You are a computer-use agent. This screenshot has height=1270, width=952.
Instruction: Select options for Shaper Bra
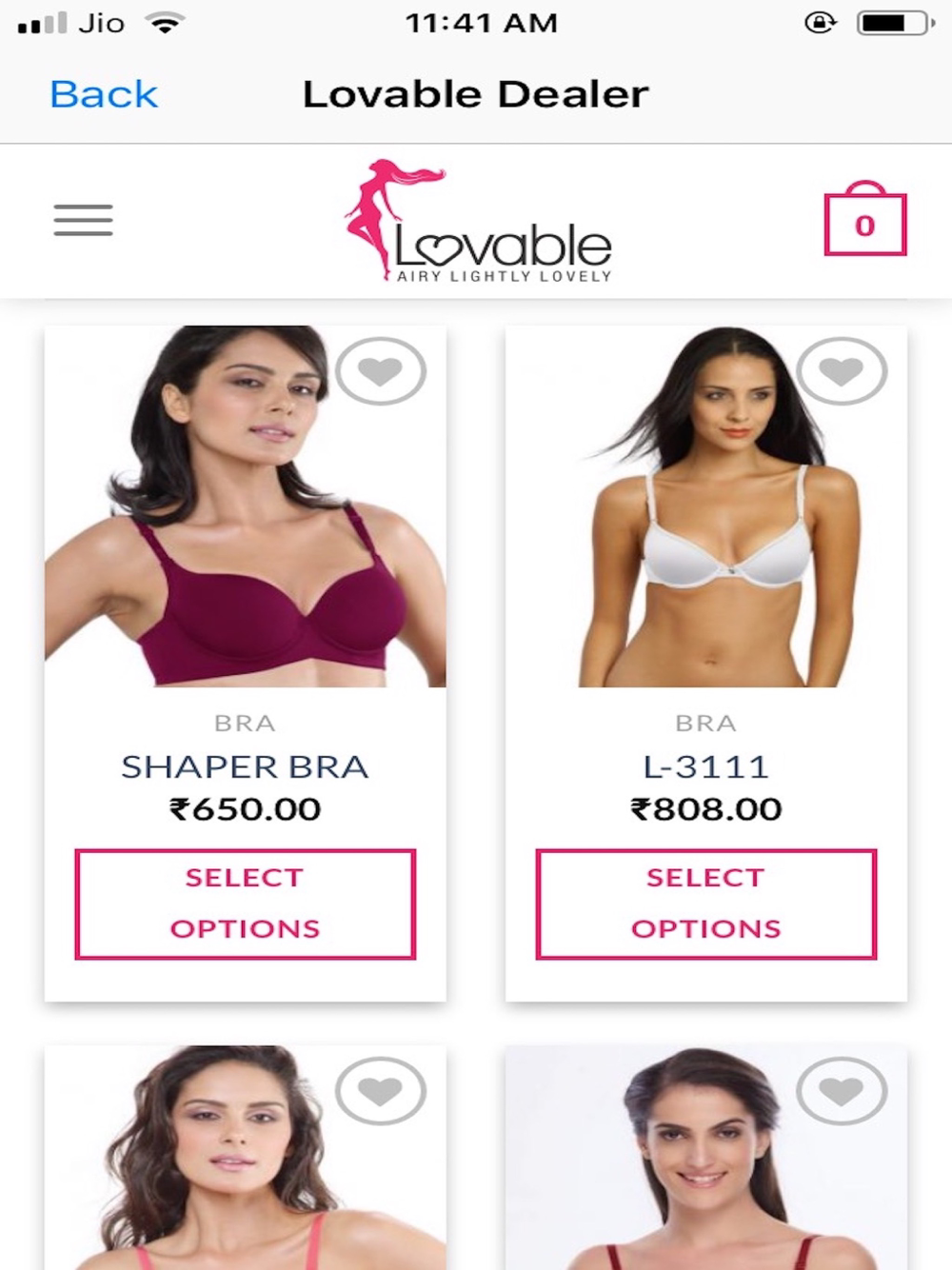point(246,903)
